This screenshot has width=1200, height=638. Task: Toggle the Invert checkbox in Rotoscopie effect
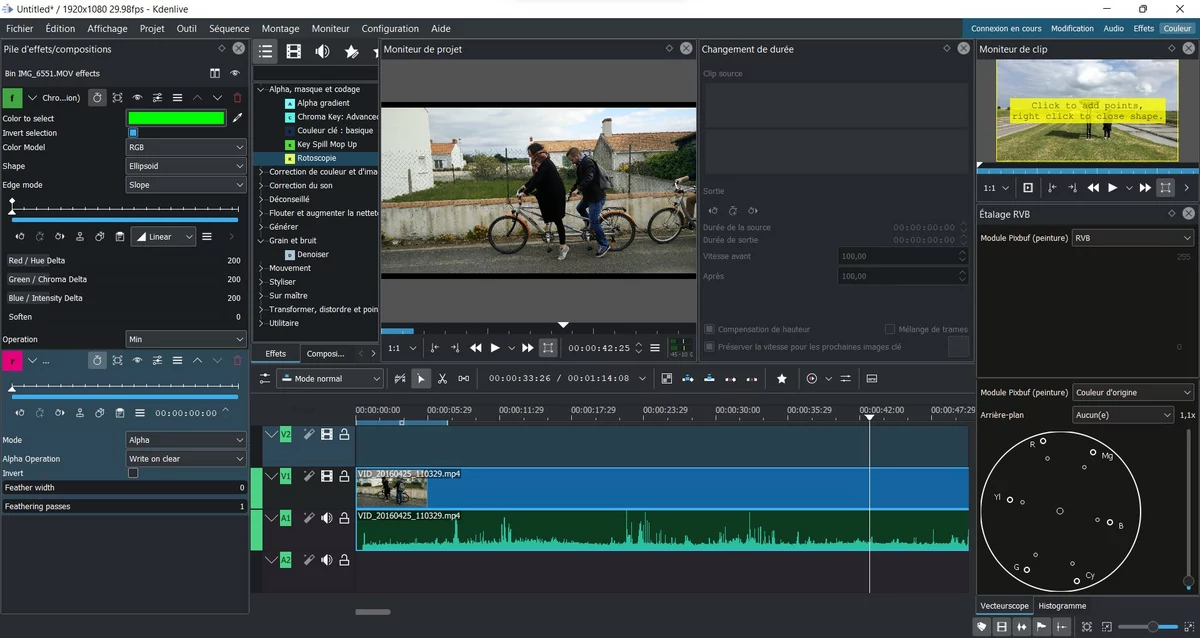coord(133,473)
